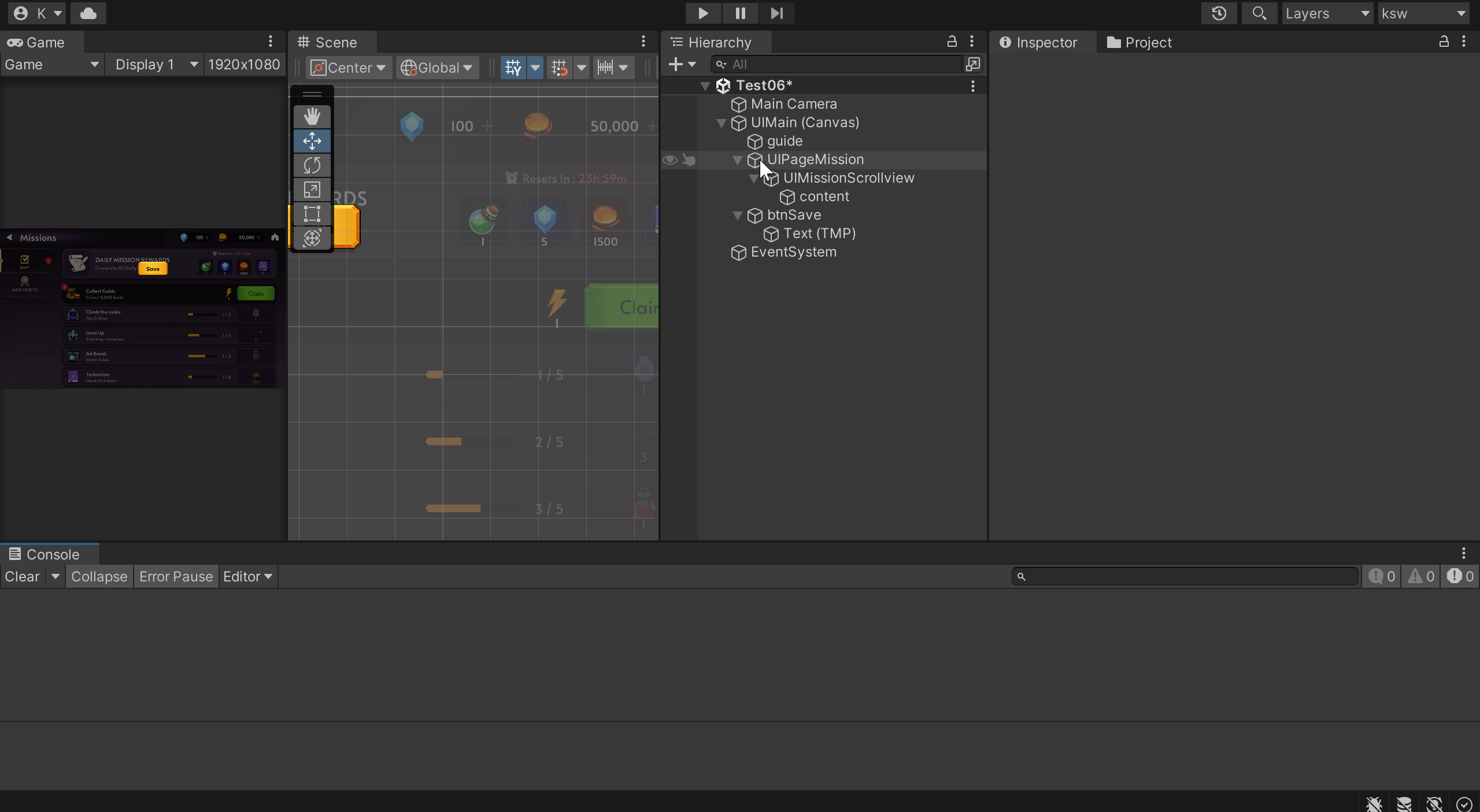The image size is (1480, 812).
Task: Select the Scale tool in scene toolbar
Action: tap(312, 190)
